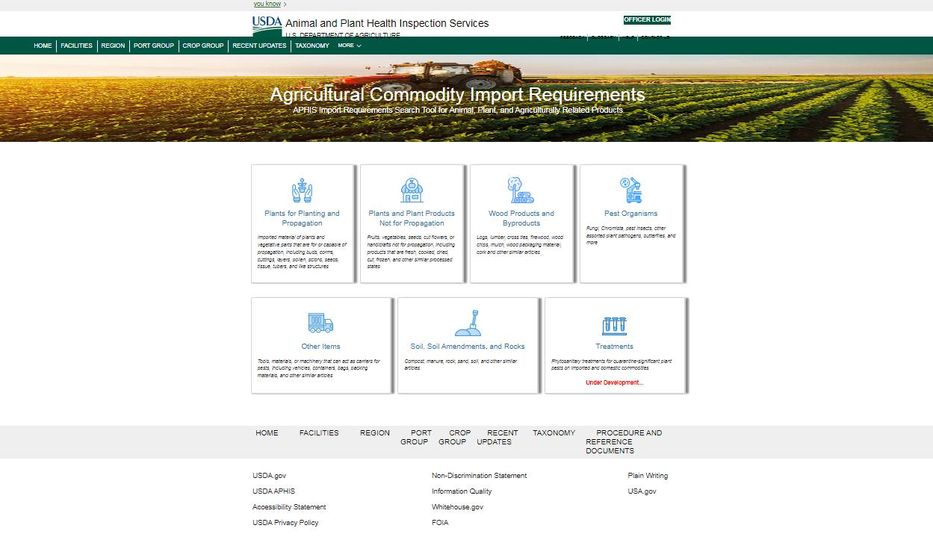The image size is (933, 540).
Task: Click the Treatments card phytosanitary description text
Action: 611,365
